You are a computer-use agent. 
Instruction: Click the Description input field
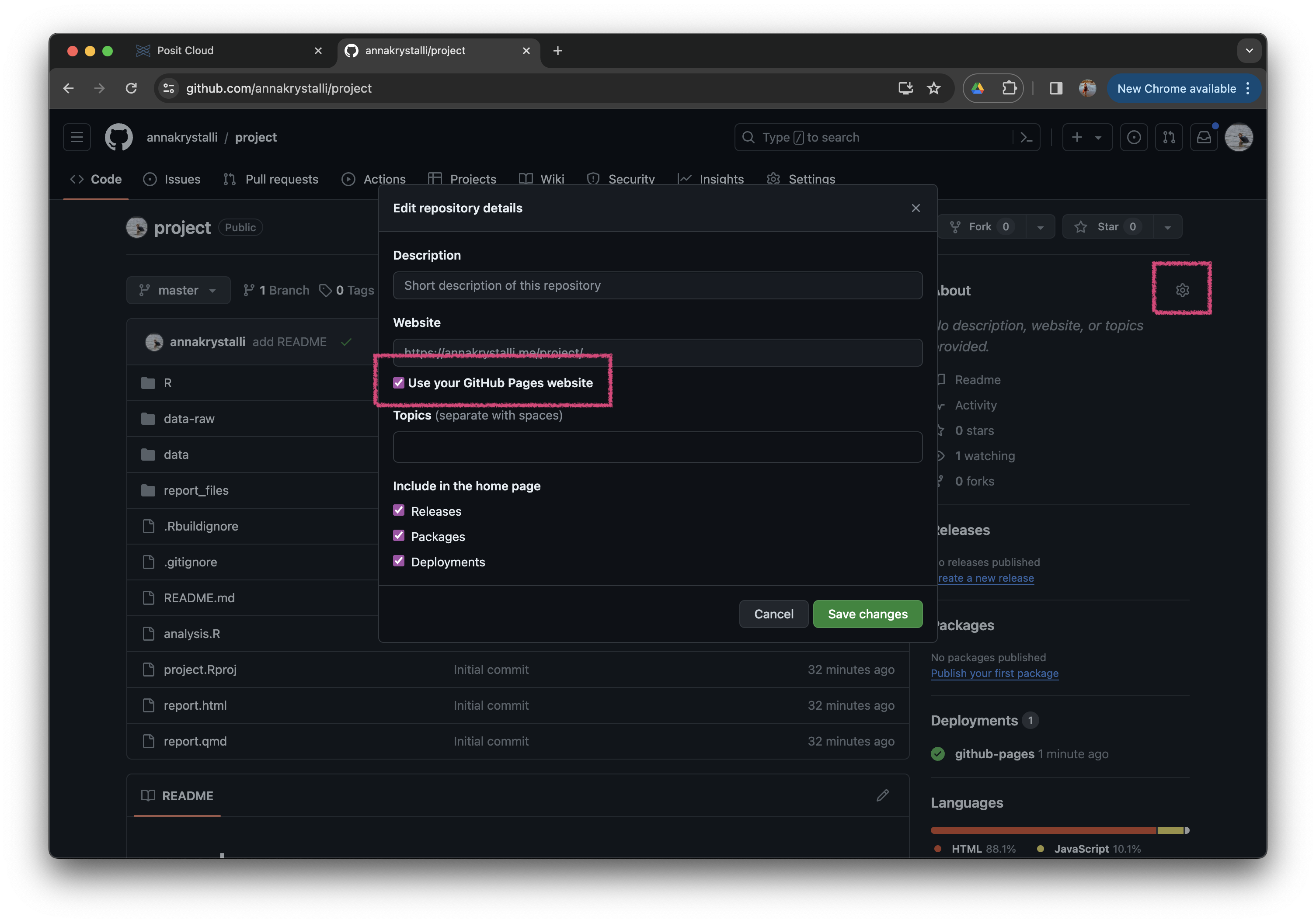(x=658, y=285)
